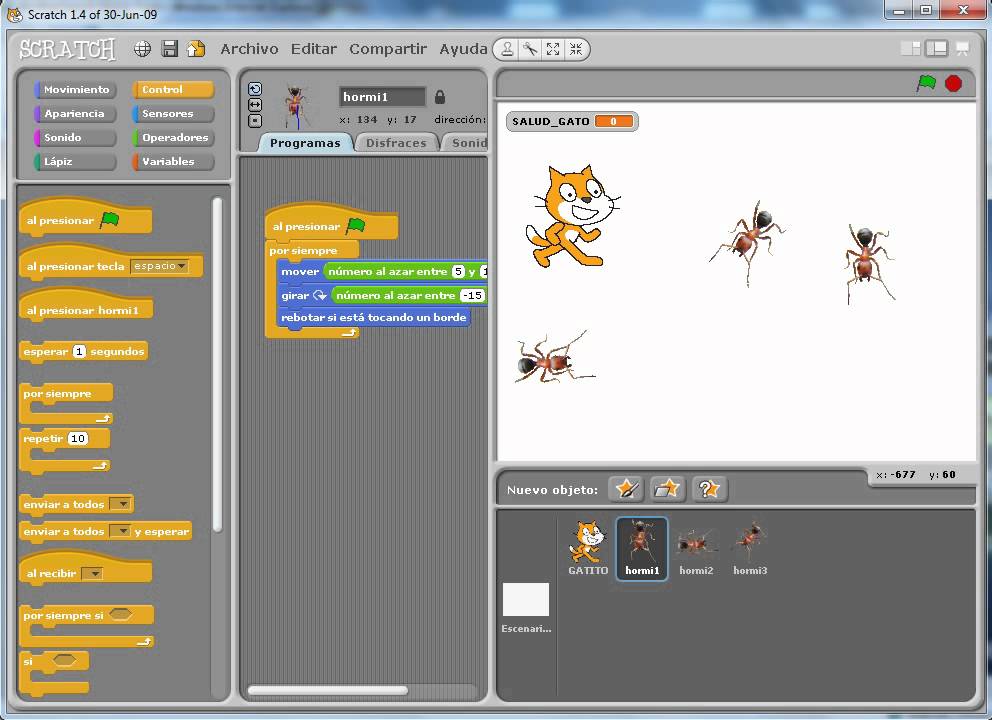Click the cat sprite on stage
The height and width of the screenshot is (720, 992).
tap(572, 216)
